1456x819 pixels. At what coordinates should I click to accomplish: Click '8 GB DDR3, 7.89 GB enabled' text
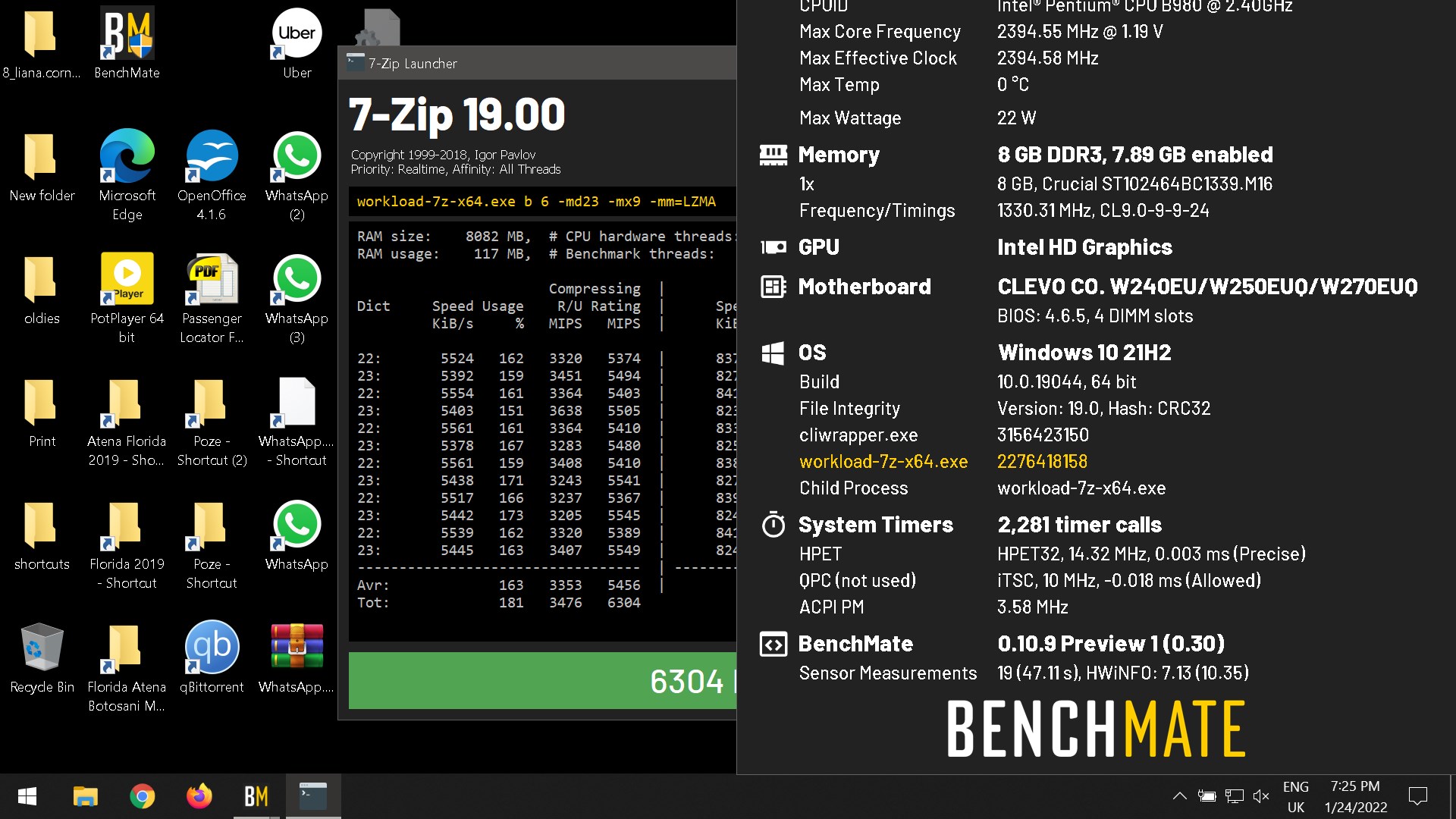point(1135,155)
